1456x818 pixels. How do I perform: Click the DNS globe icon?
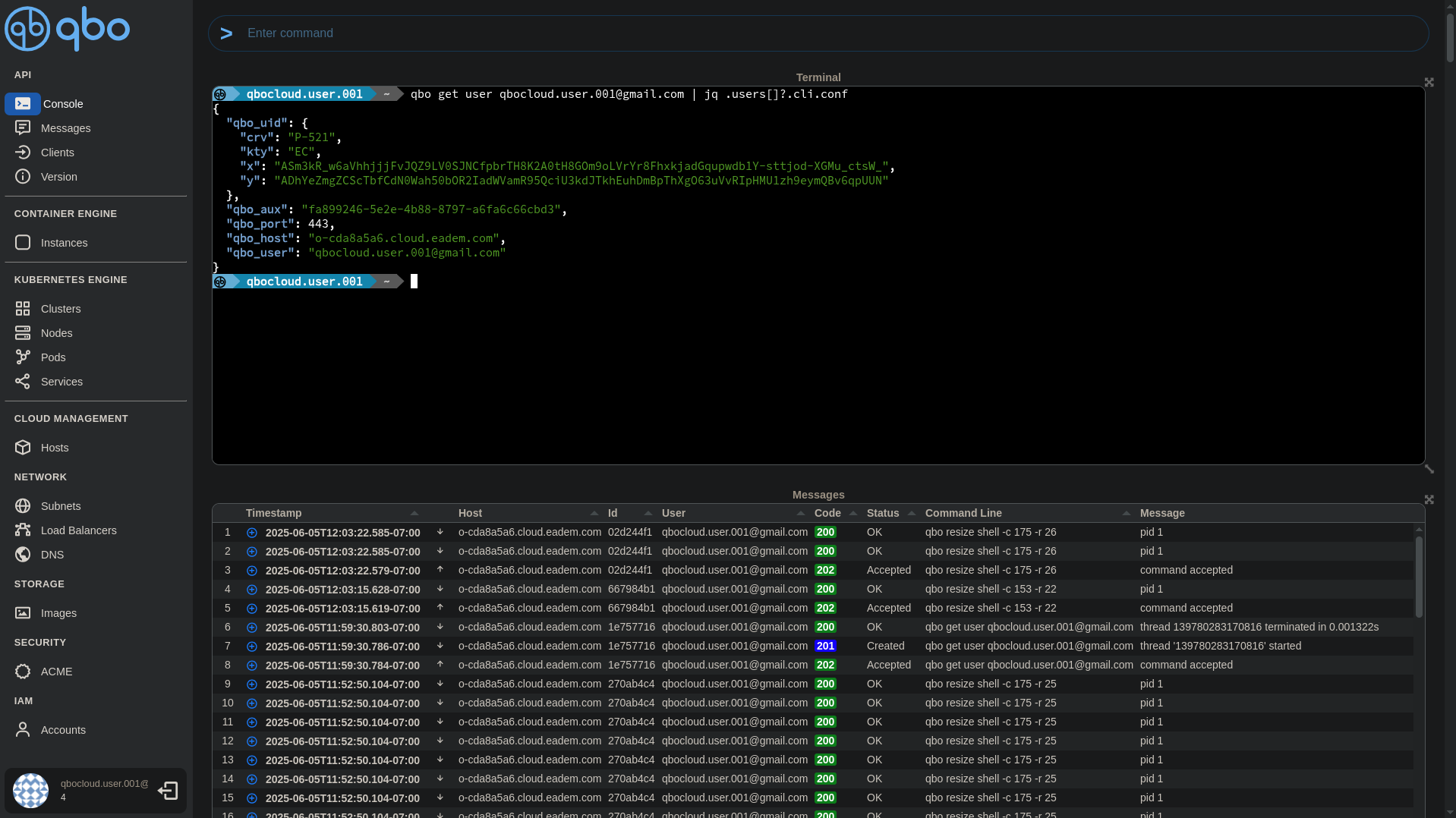(23, 555)
